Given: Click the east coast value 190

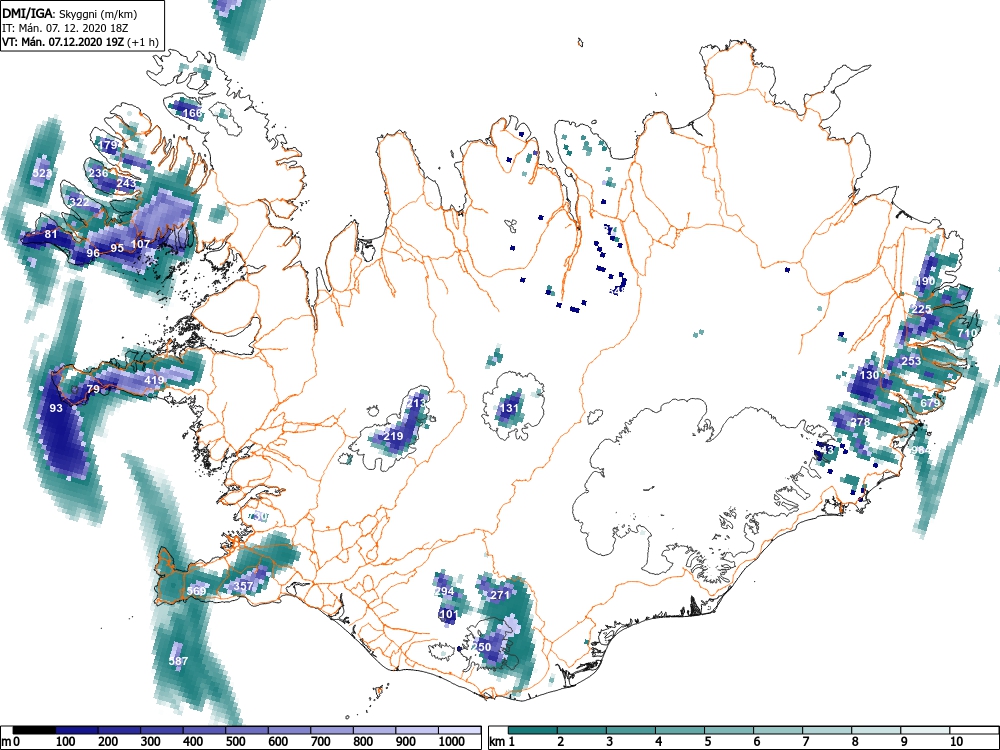Looking at the screenshot, I should point(925,281).
